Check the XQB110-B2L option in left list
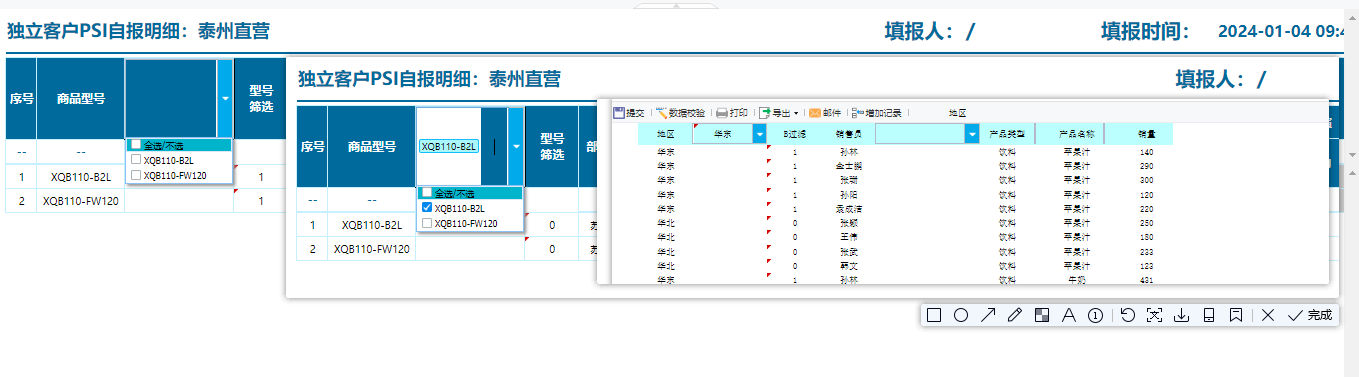Viewport: 1359px width, 377px height. click(x=136, y=160)
